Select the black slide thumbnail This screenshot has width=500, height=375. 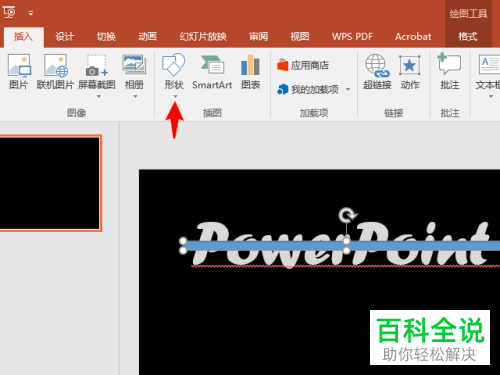coord(49,183)
